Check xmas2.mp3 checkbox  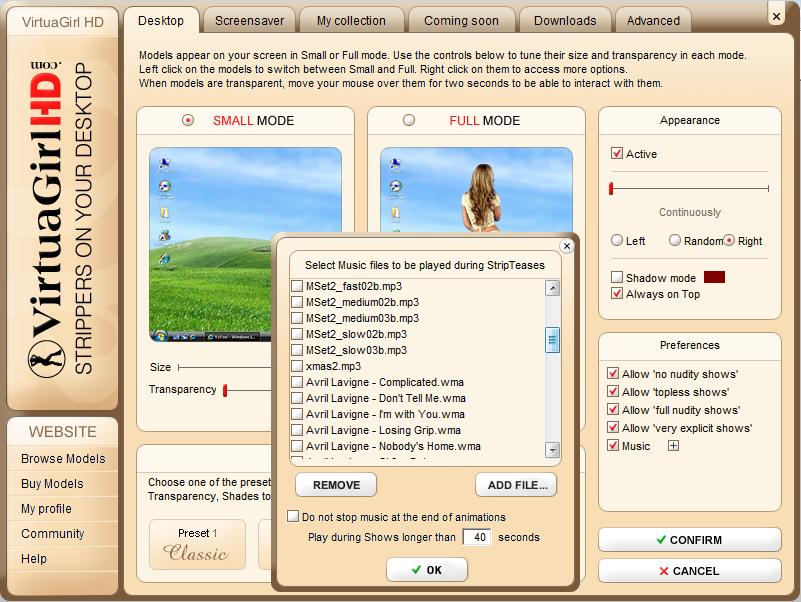297,366
